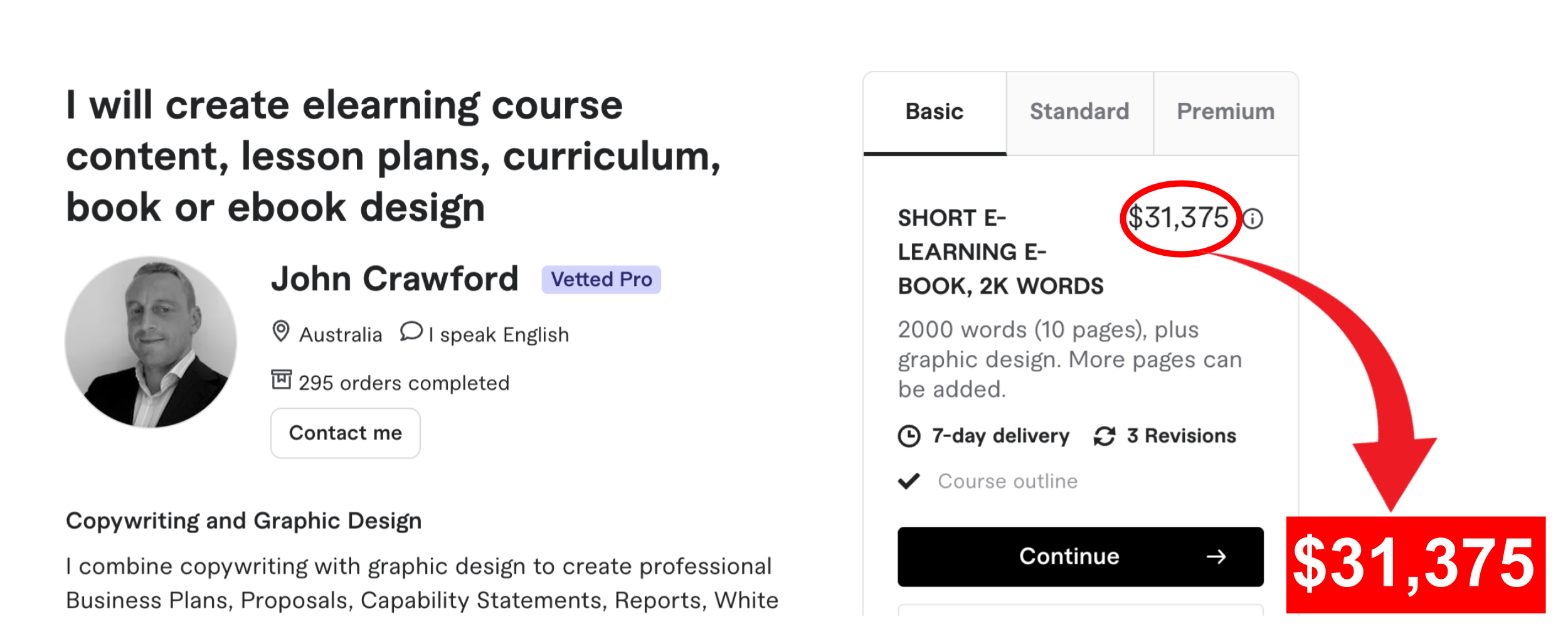The height and width of the screenshot is (639, 1568).
Task: Click the checkmark next to Course outline
Action: tap(909, 481)
